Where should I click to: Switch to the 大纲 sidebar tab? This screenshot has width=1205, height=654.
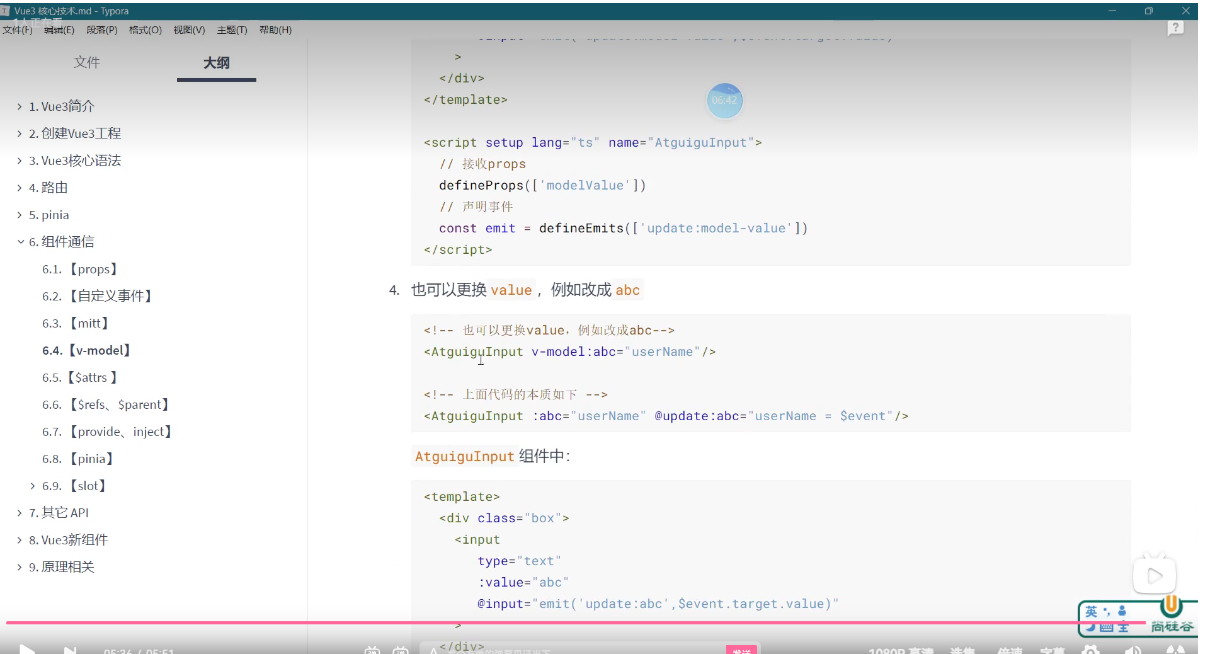[x=216, y=62]
